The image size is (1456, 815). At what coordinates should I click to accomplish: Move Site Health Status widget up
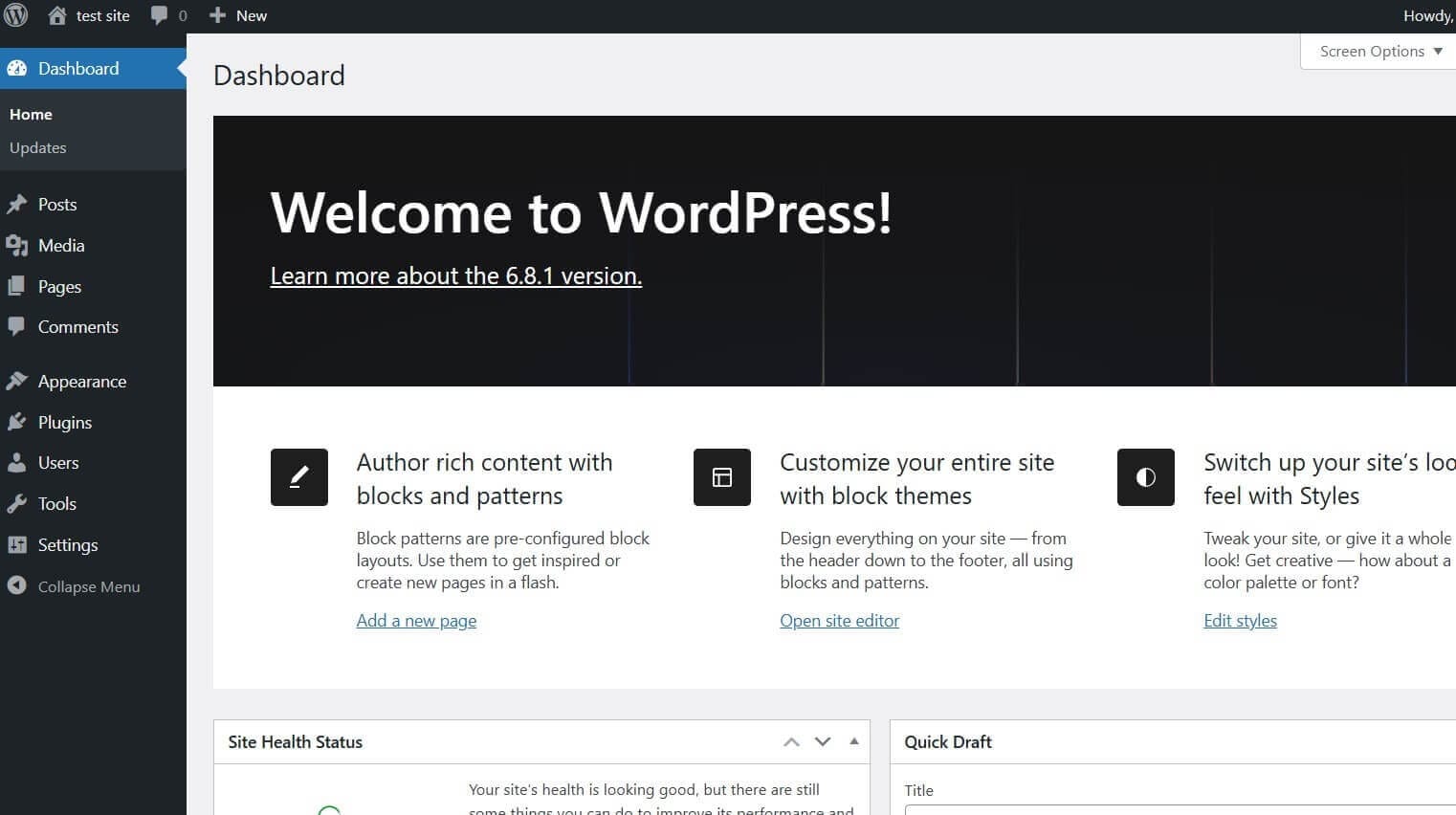pos(791,742)
